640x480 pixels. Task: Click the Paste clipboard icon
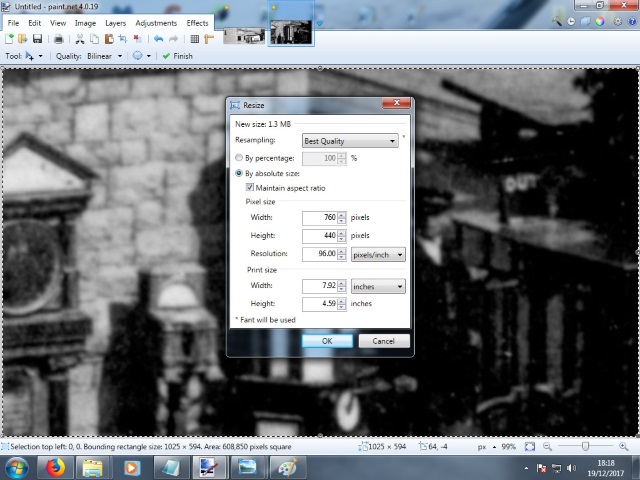pos(109,39)
